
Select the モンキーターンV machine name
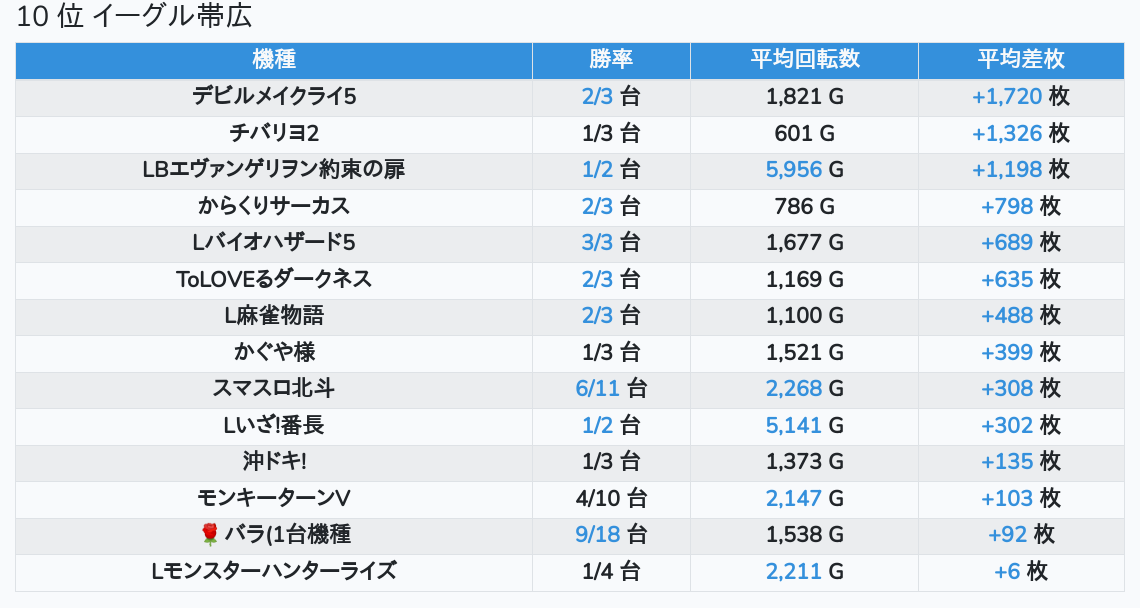point(274,498)
